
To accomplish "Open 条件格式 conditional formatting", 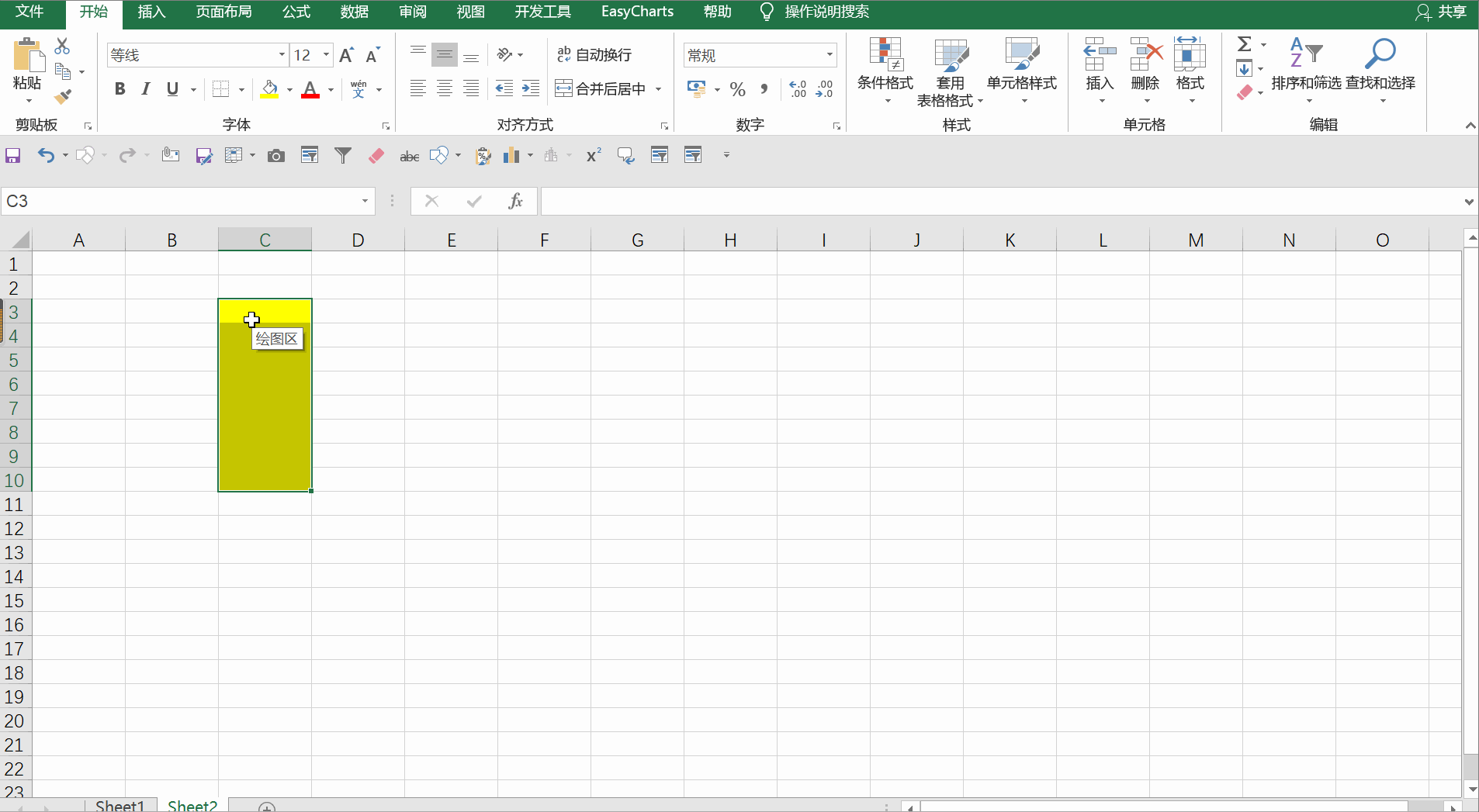I will pos(885,71).
